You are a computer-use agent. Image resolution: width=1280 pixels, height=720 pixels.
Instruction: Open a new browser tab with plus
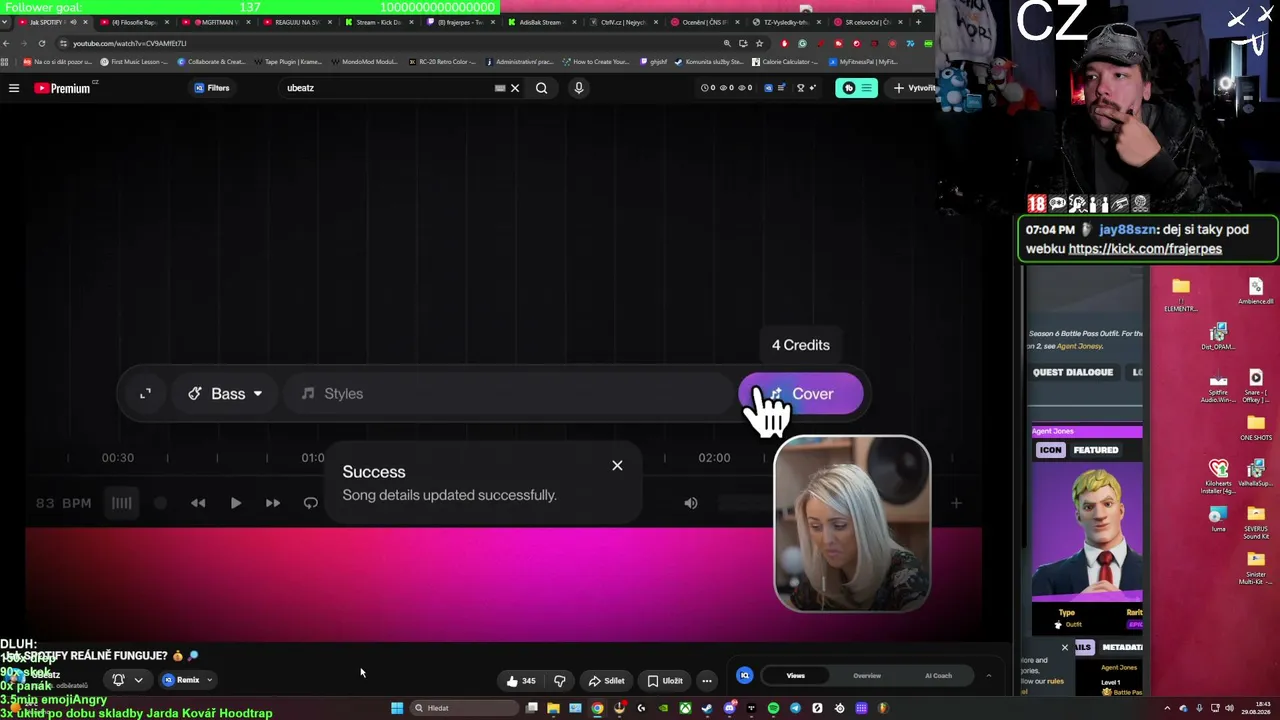[x=918, y=22]
